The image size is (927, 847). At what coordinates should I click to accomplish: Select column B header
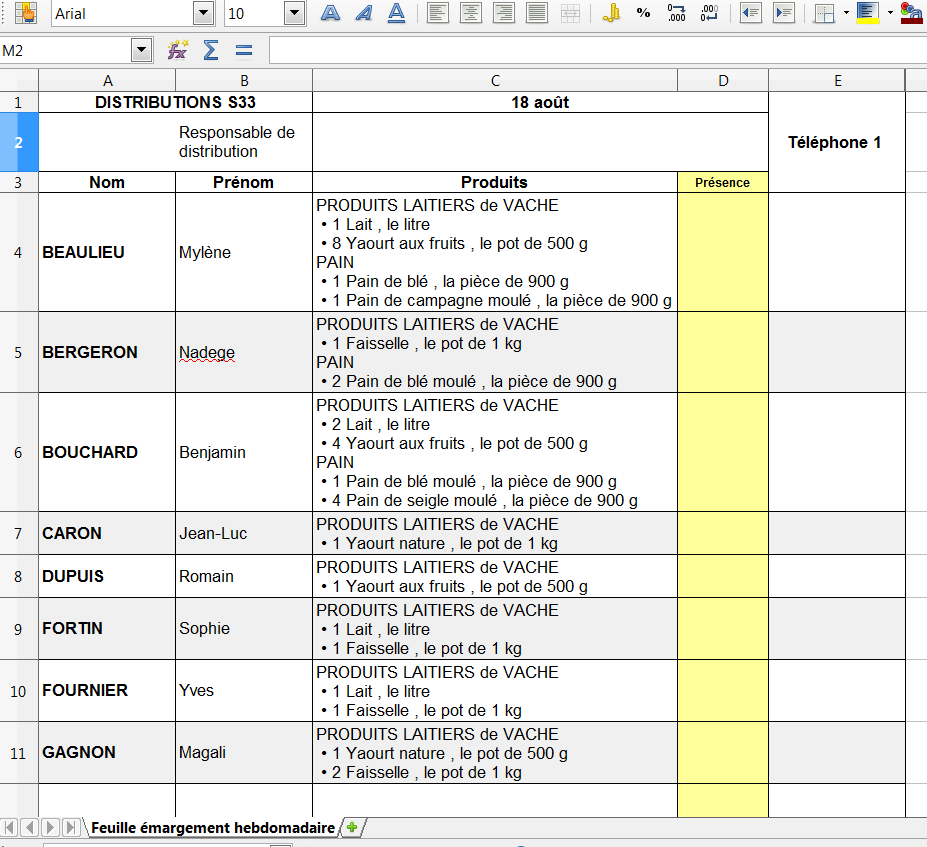pos(244,80)
